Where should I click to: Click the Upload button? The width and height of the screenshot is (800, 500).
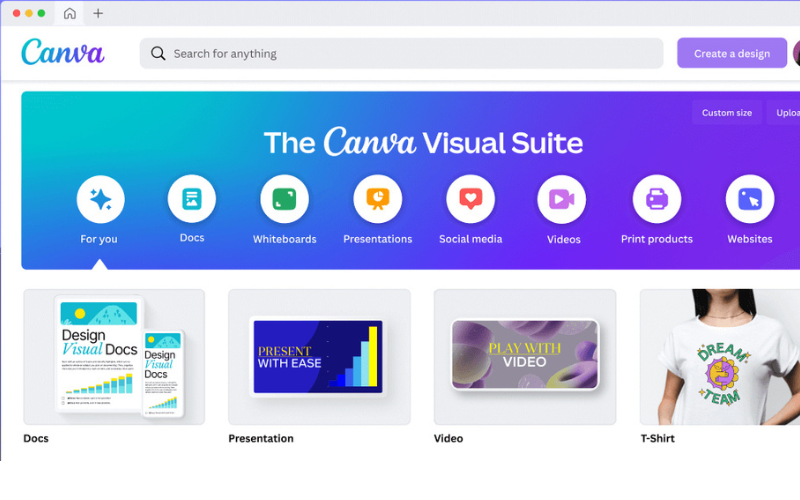(x=786, y=113)
